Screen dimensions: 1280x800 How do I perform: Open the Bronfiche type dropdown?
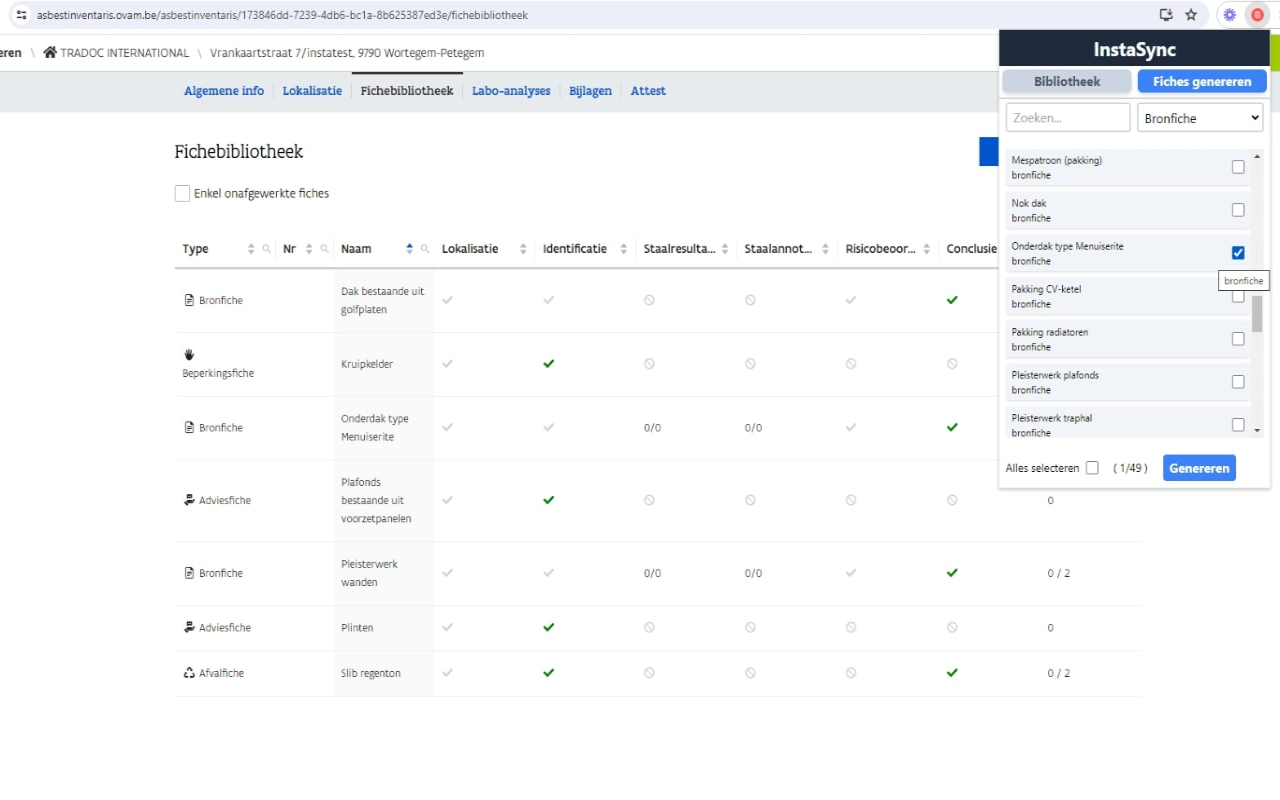coord(1200,118)
